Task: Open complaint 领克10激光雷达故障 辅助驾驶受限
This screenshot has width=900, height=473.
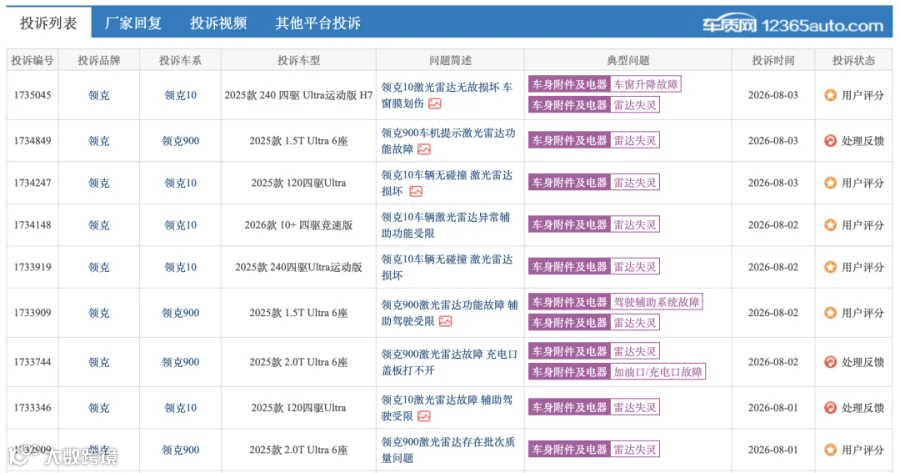Action: 447,408
